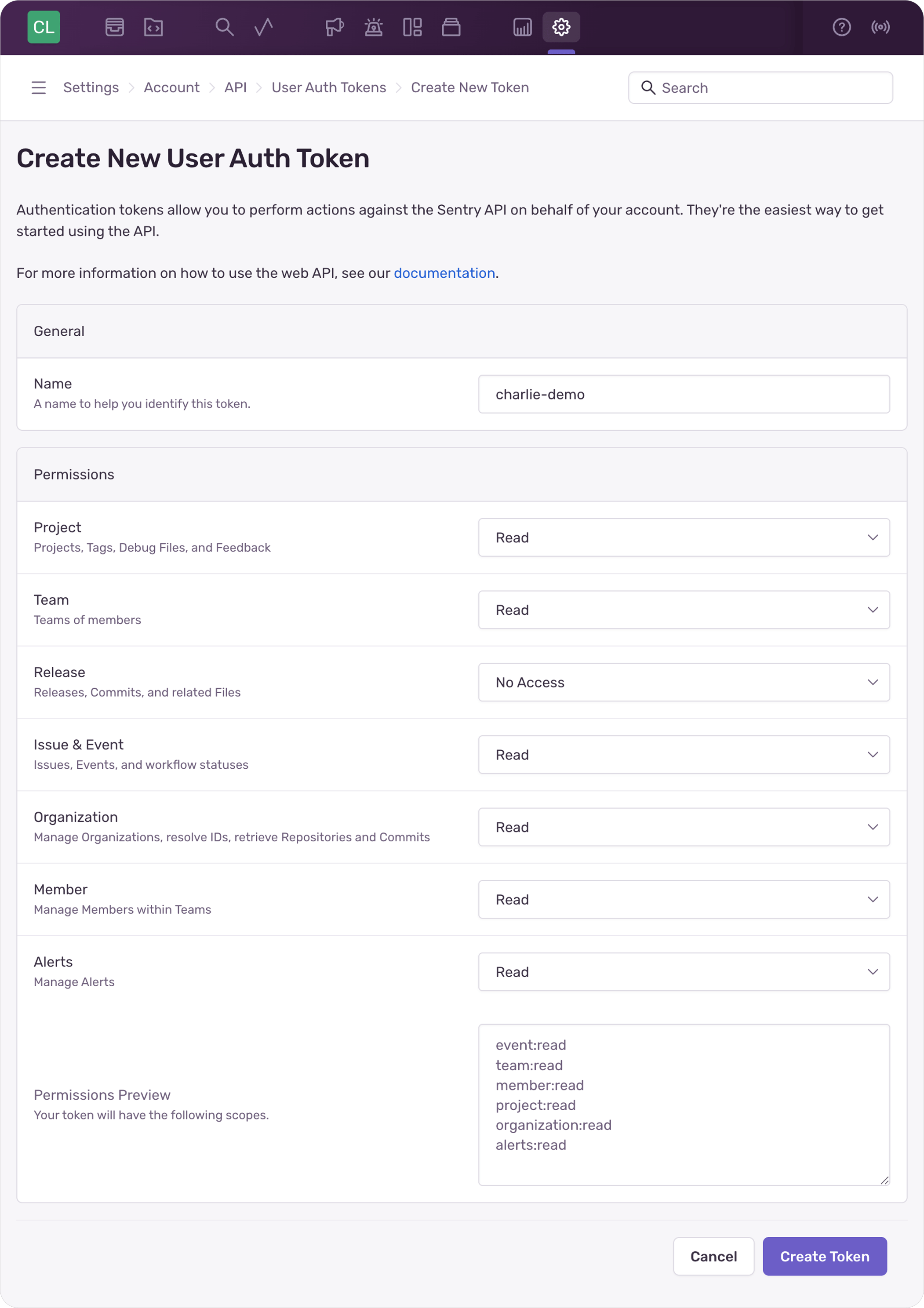Open the What's New broadcast icon
Image resolution: width=924 pixels, height=1308 pixels.
click(x=880, y=27)
